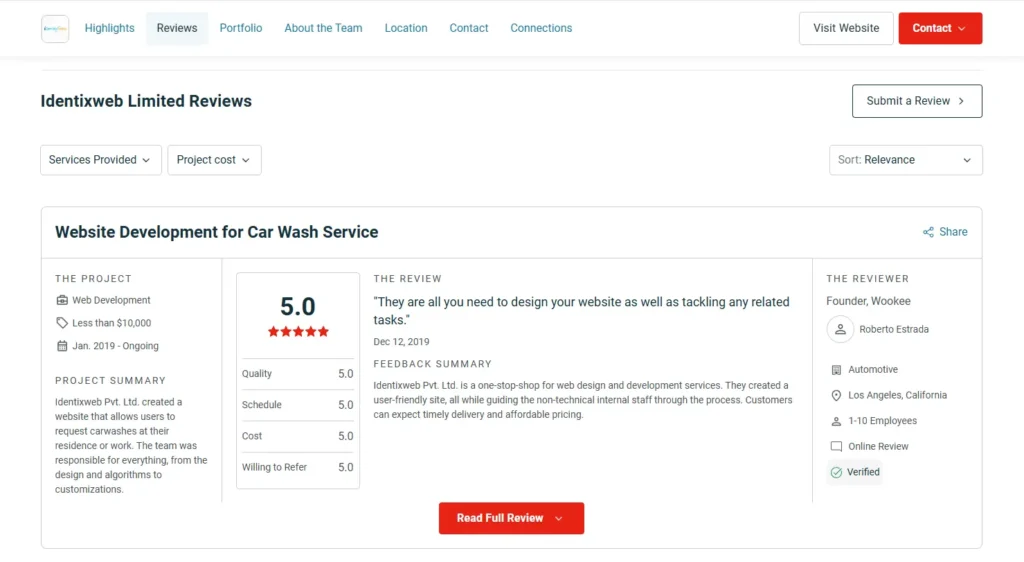This screenshot has height=562, width=1024.
Task: Click the Automotive industry building icon
Action: pos(836,369)
